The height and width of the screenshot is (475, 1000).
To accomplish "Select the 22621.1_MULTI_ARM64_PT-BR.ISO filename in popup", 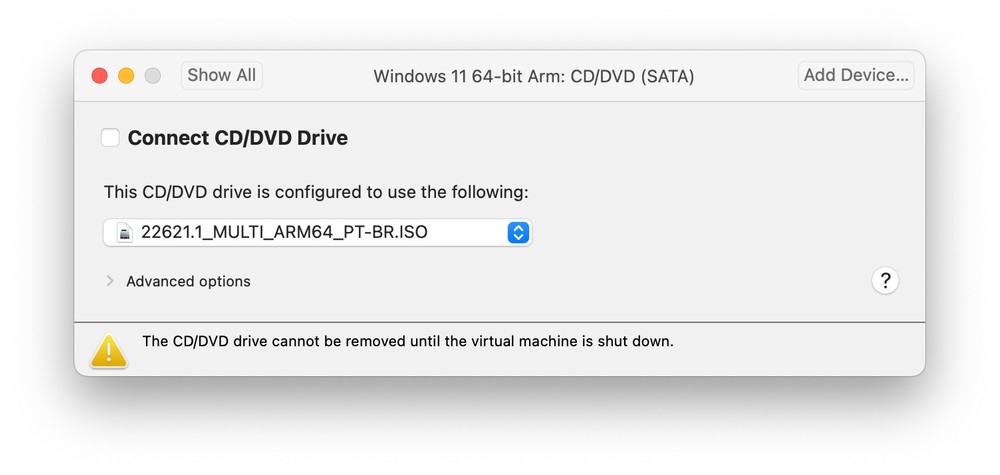I will [x=284, y=232].
